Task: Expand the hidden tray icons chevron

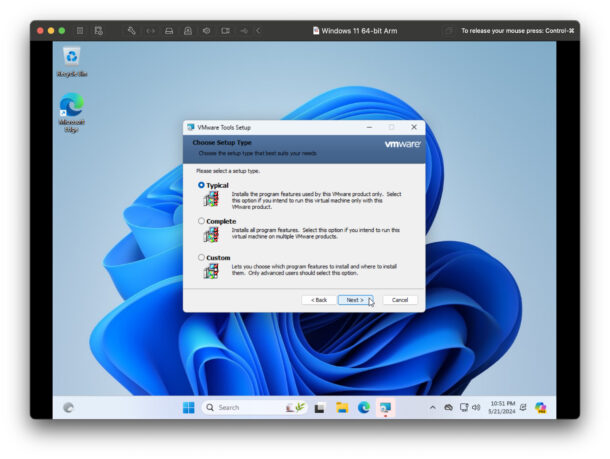Action: (x=433, y=408)
